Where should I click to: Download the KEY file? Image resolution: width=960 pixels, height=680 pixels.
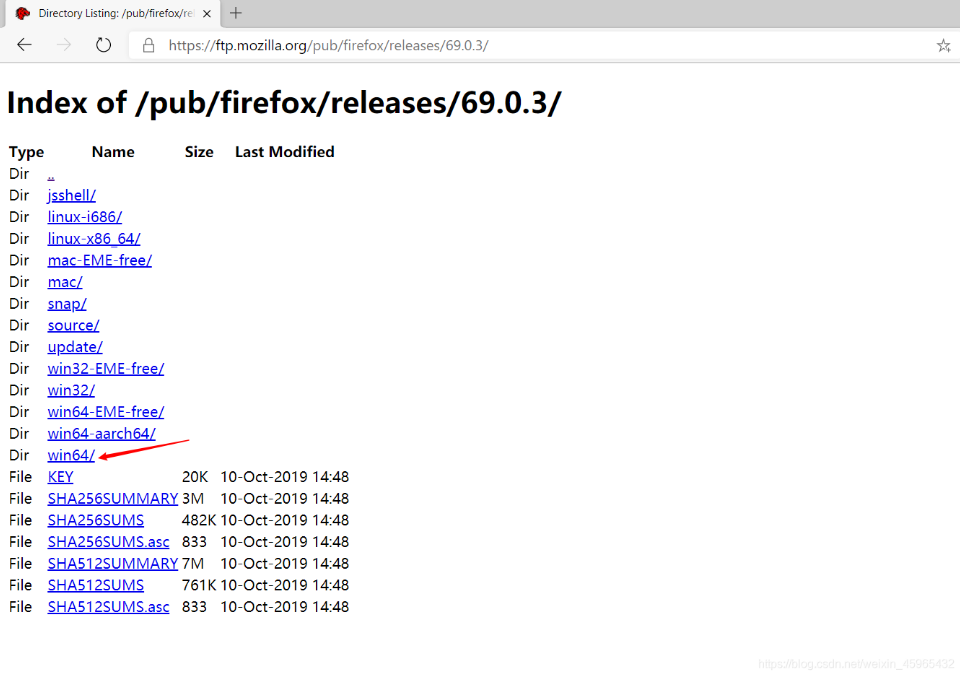pyautogui.click(x=60, y=477)
